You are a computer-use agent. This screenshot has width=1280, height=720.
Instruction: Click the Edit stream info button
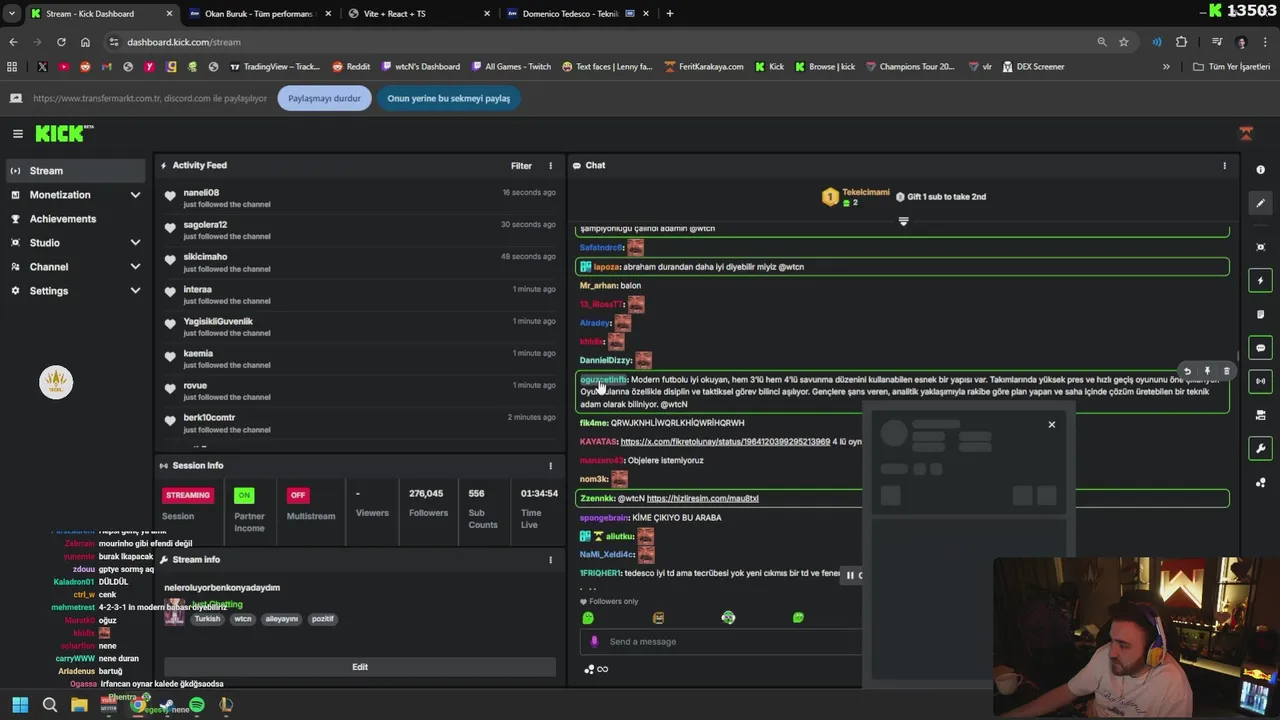[360, 667]
